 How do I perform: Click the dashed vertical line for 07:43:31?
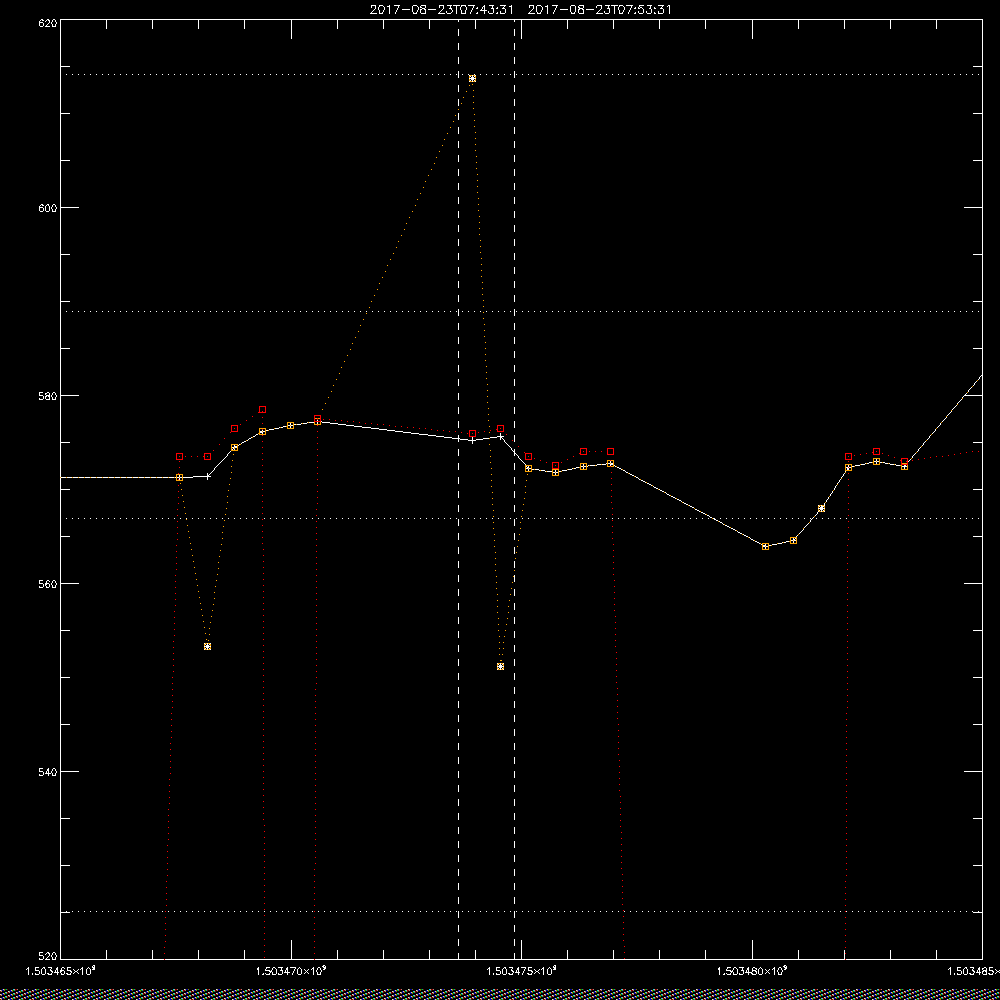pos(459,489)
